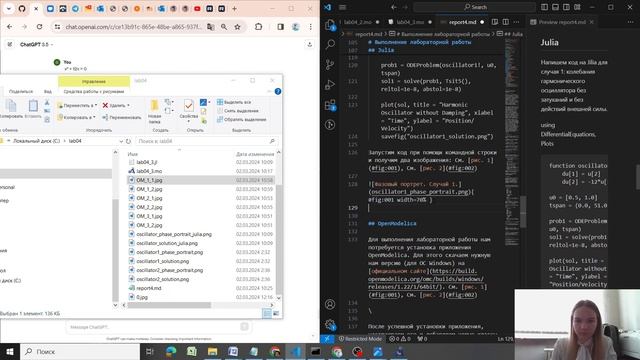Click Rename in the Explorer ribbon
This screenshot has width=640, height=360.
[x=122, y=117]
